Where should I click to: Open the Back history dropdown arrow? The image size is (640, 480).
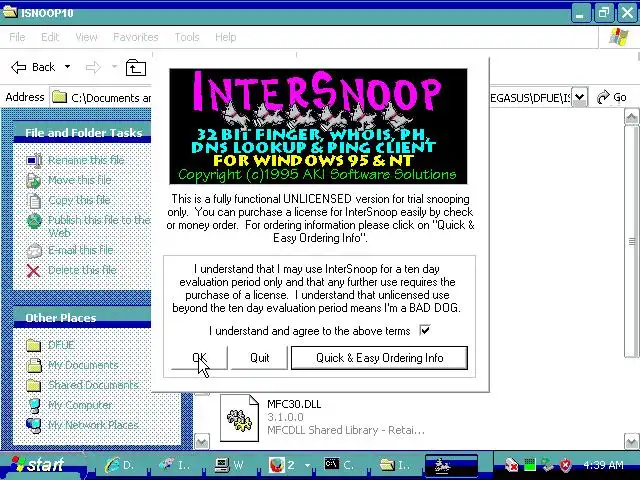pos(67,67)
